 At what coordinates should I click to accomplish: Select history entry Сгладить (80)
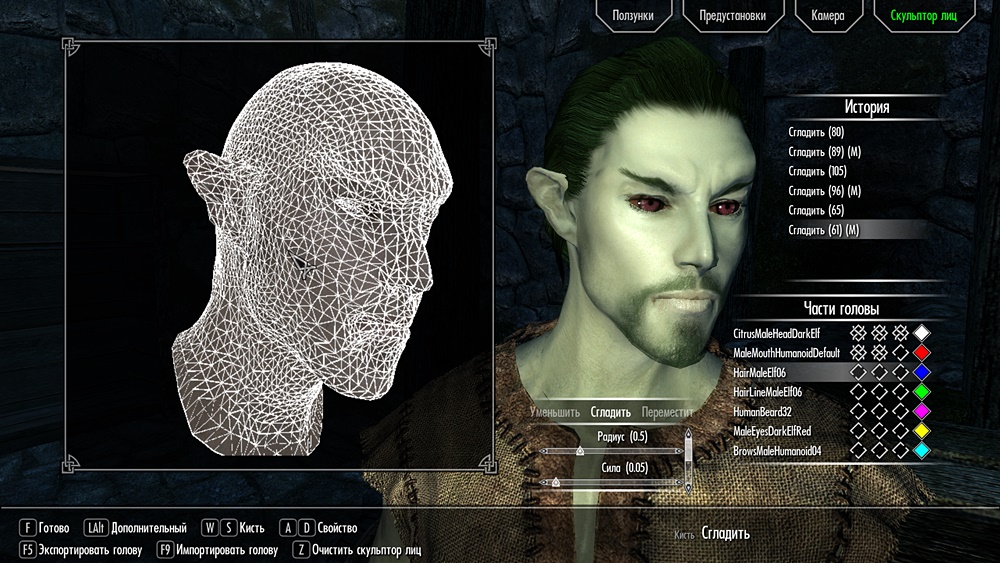pos(816,132)
